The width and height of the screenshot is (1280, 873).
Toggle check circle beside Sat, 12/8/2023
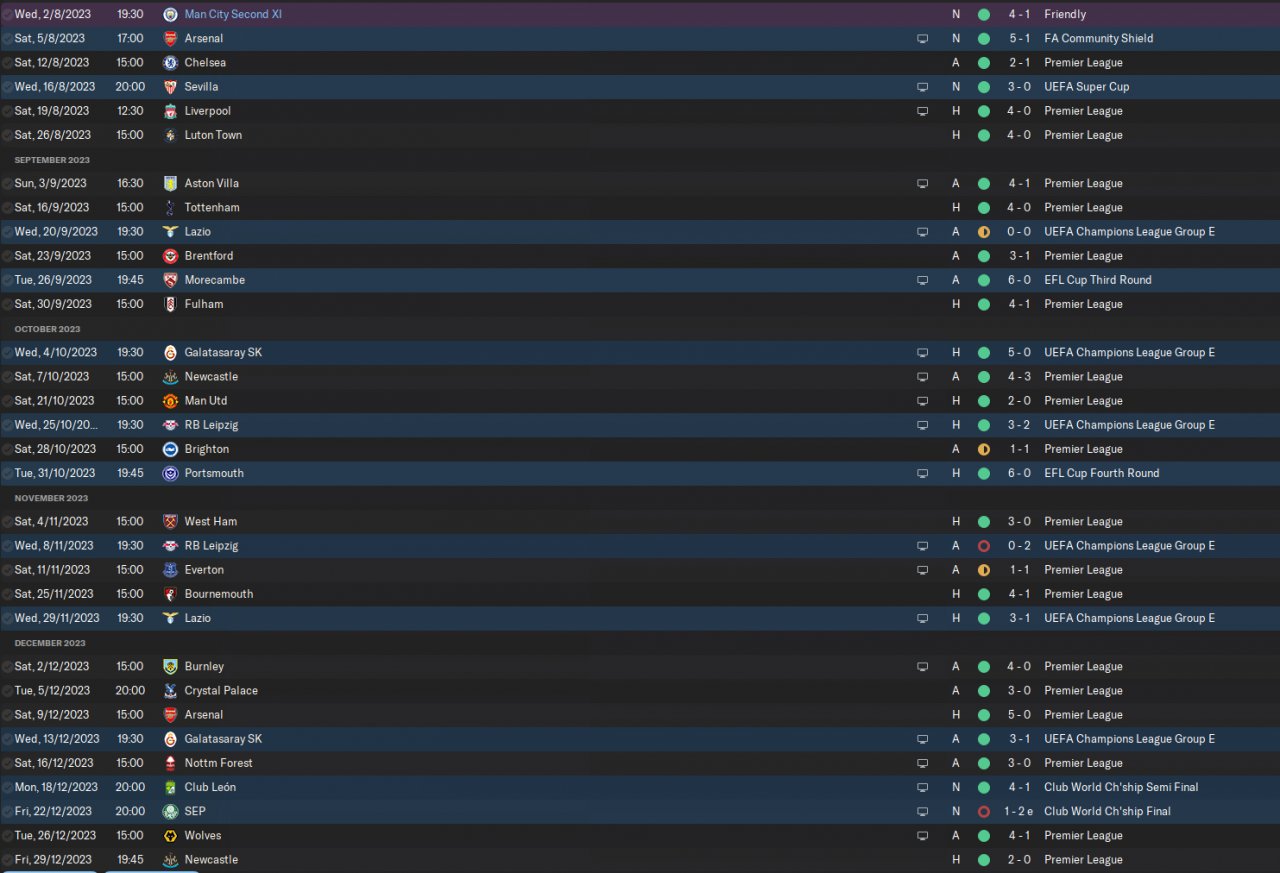tap(7, 62)
